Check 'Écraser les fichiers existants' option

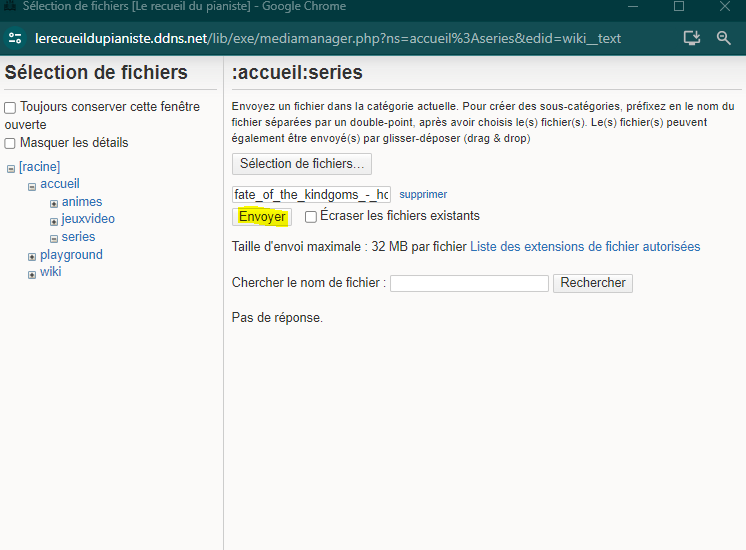point(311,216)
